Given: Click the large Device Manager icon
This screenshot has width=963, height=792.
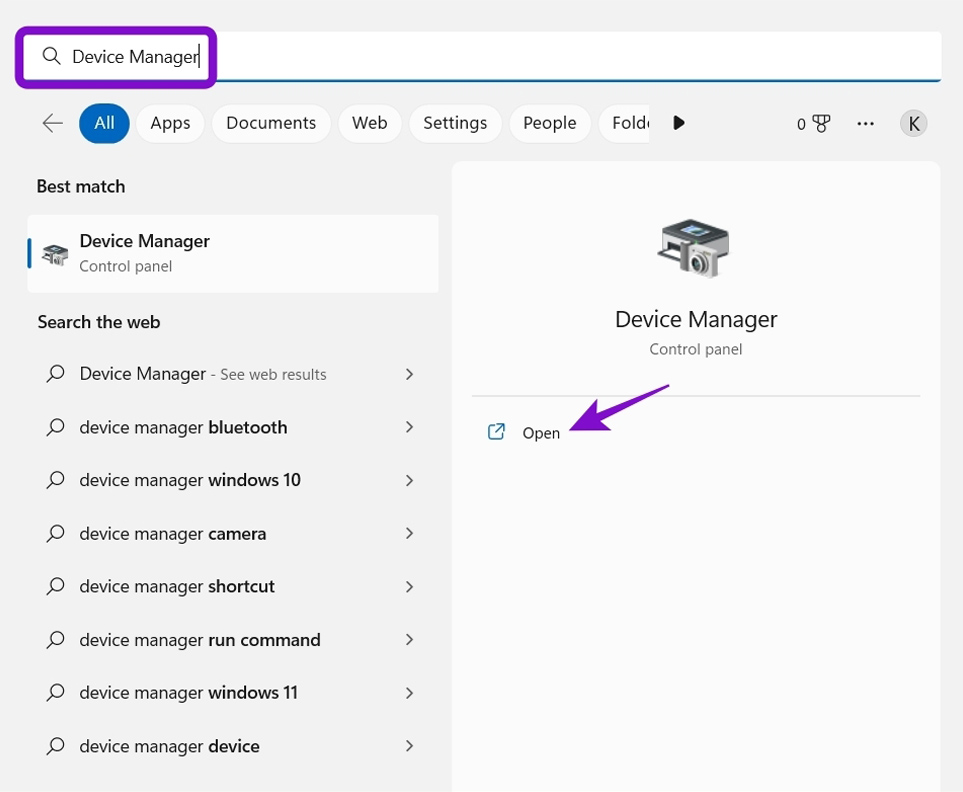Looking at the screenshot, I should [x=695, y=248].
